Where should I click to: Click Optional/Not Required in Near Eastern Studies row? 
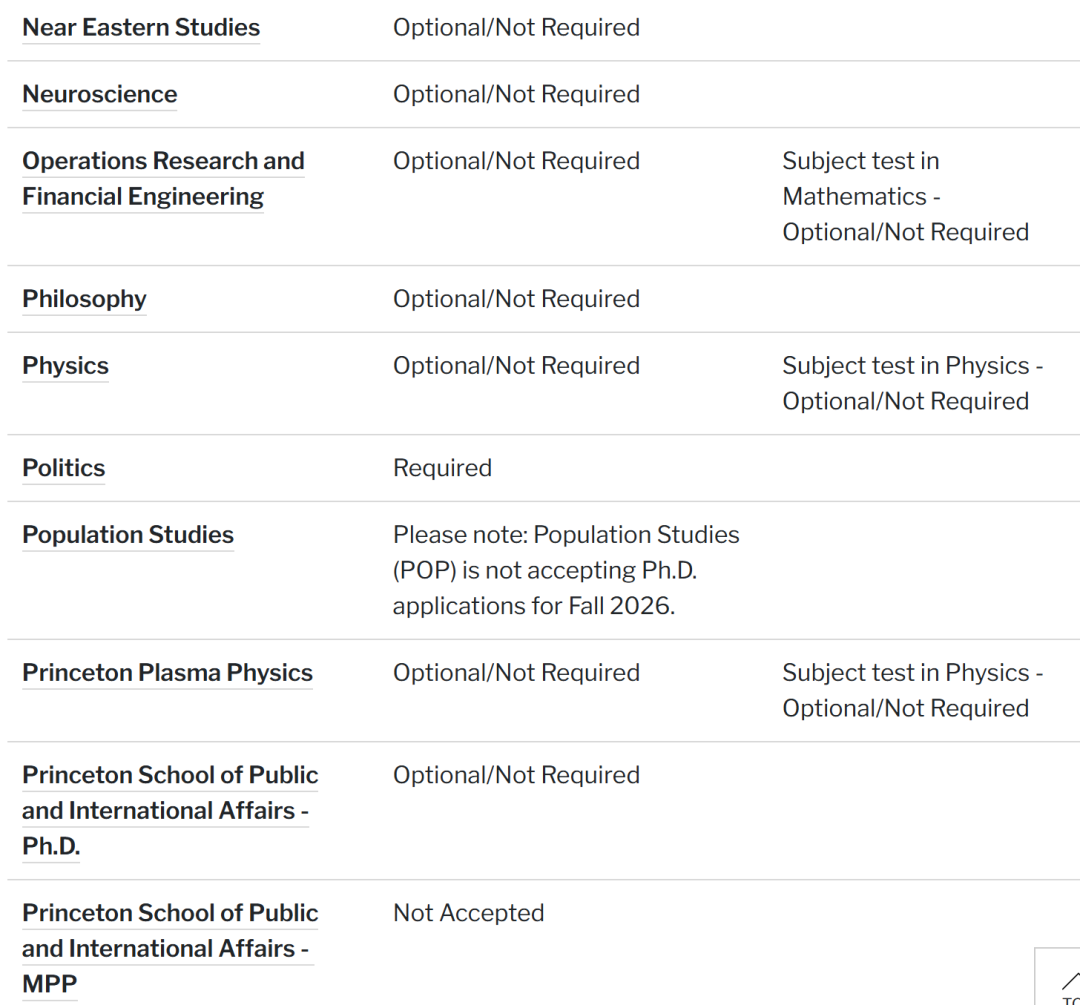(516, 27)
